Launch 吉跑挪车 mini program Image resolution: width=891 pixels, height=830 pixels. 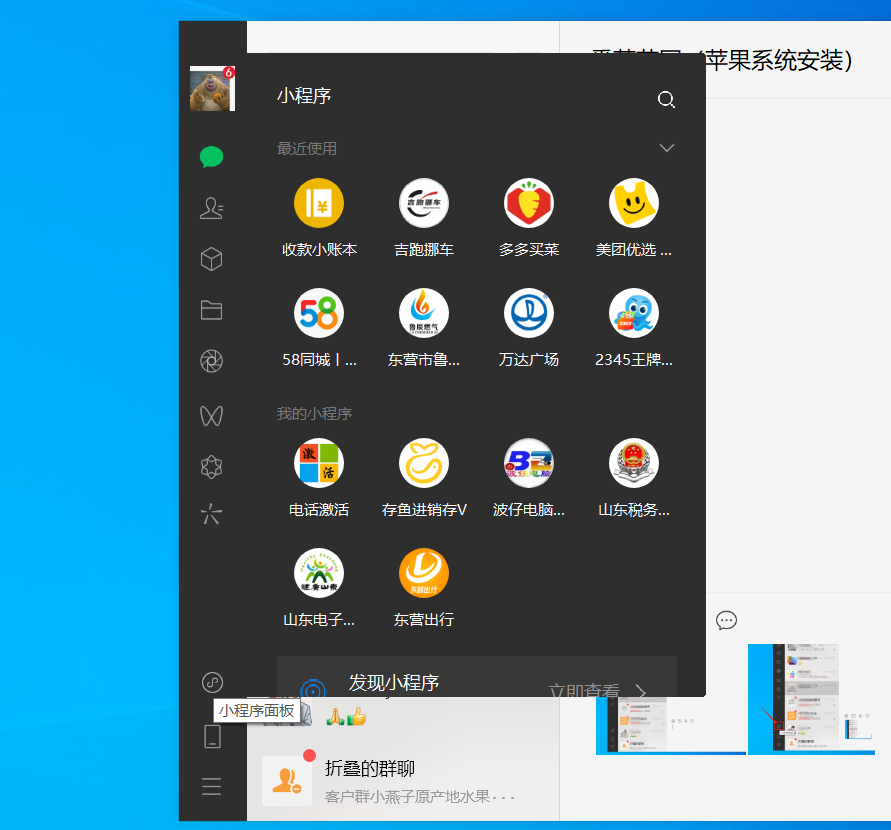tap(424, 218)
